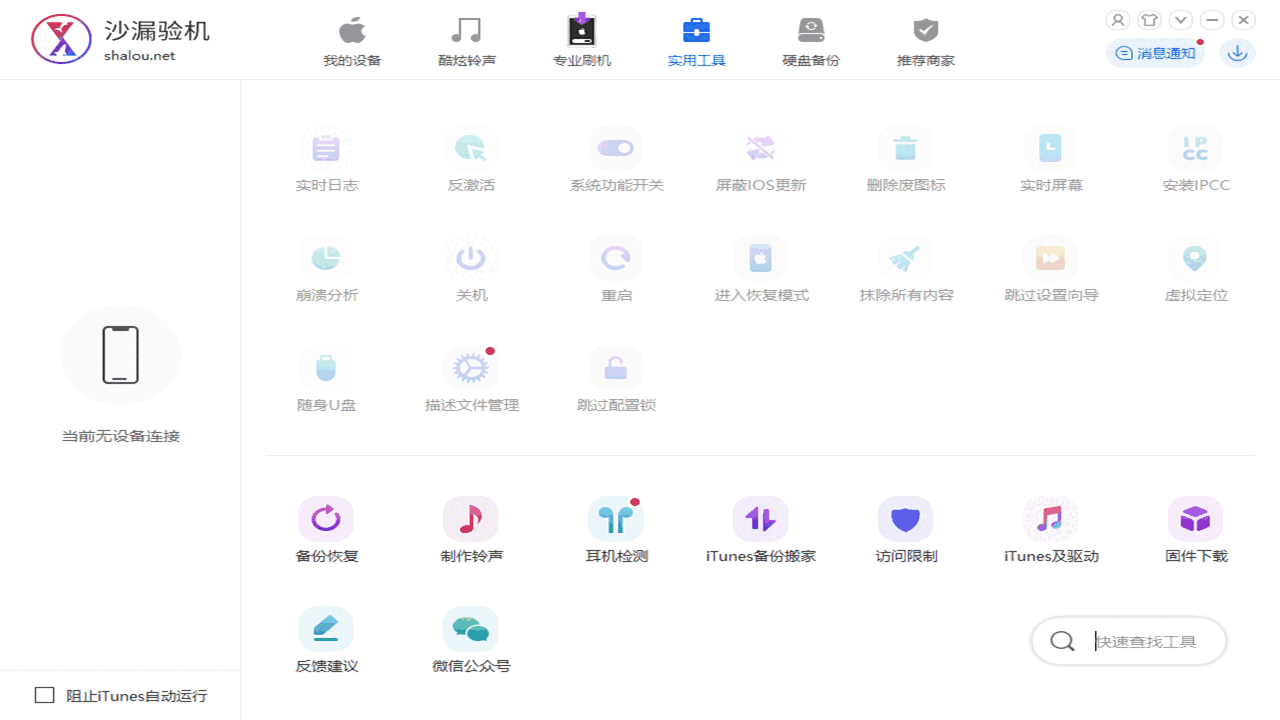Viewport: 1280px width, 720px height.
Task: Select the 跳过配置锁 skip config lock tool
Action: point(616,379)
